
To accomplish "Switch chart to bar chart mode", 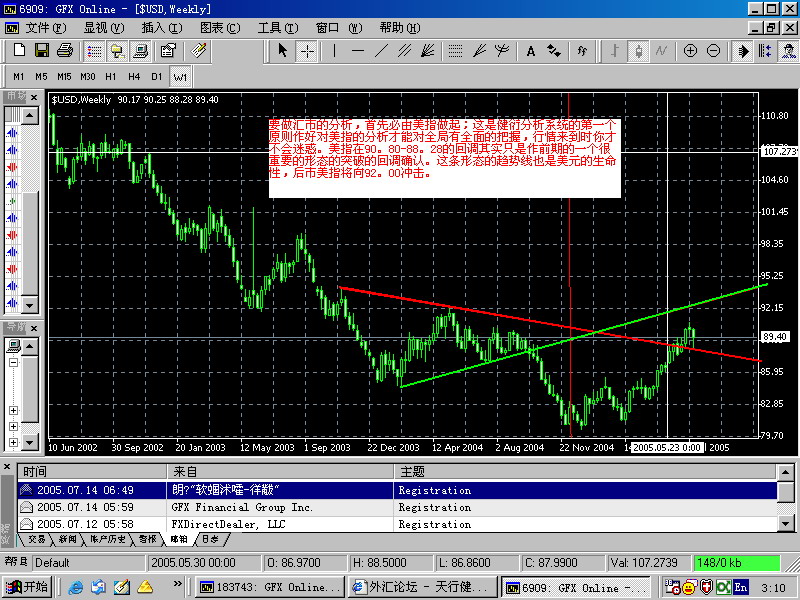I will point(615,51).
